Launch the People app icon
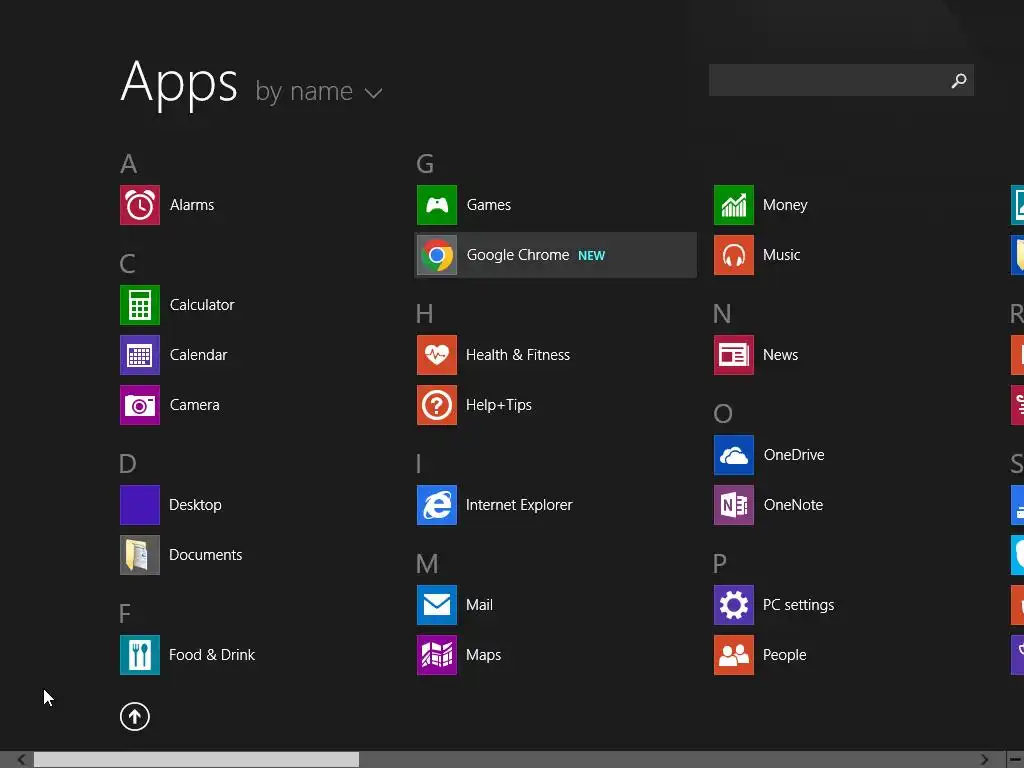This screenshot has height=768, width=1024. [734, 655]
